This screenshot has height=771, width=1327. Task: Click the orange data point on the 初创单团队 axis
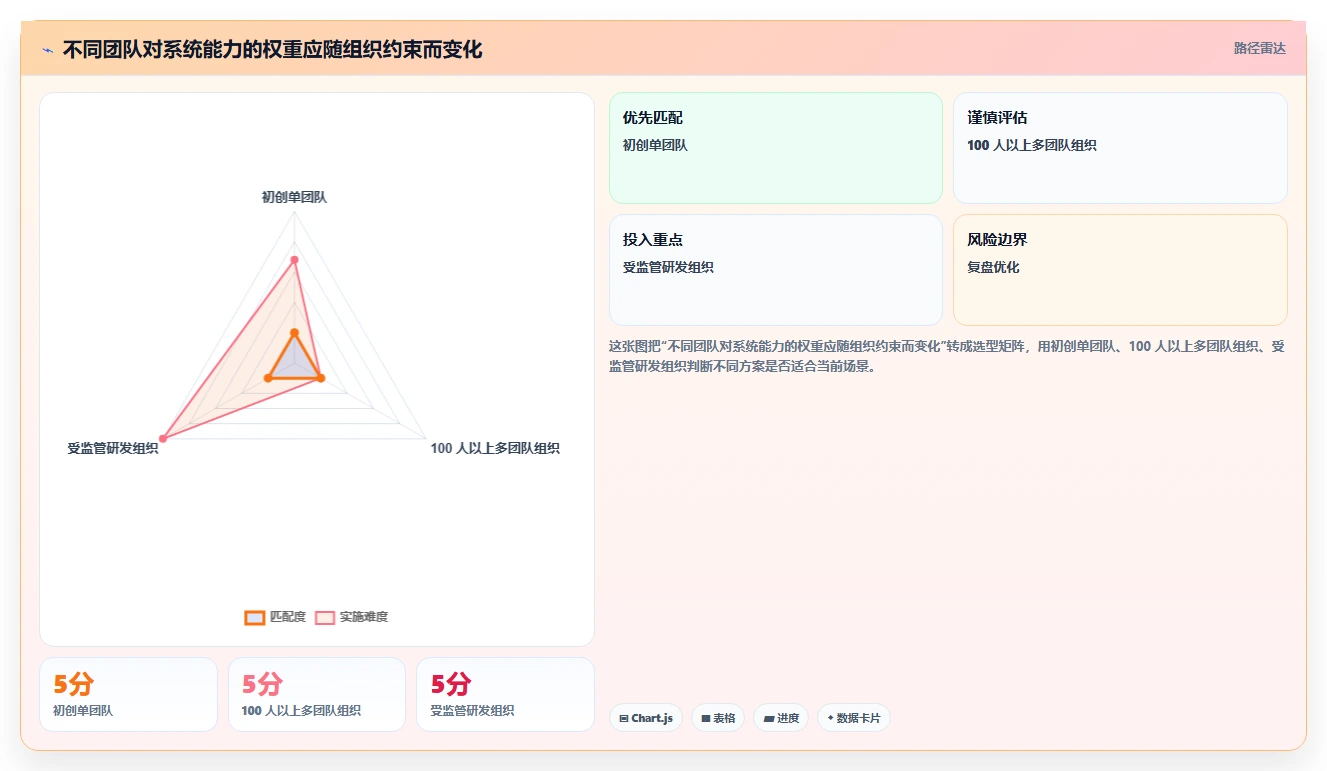click(294, 332)
